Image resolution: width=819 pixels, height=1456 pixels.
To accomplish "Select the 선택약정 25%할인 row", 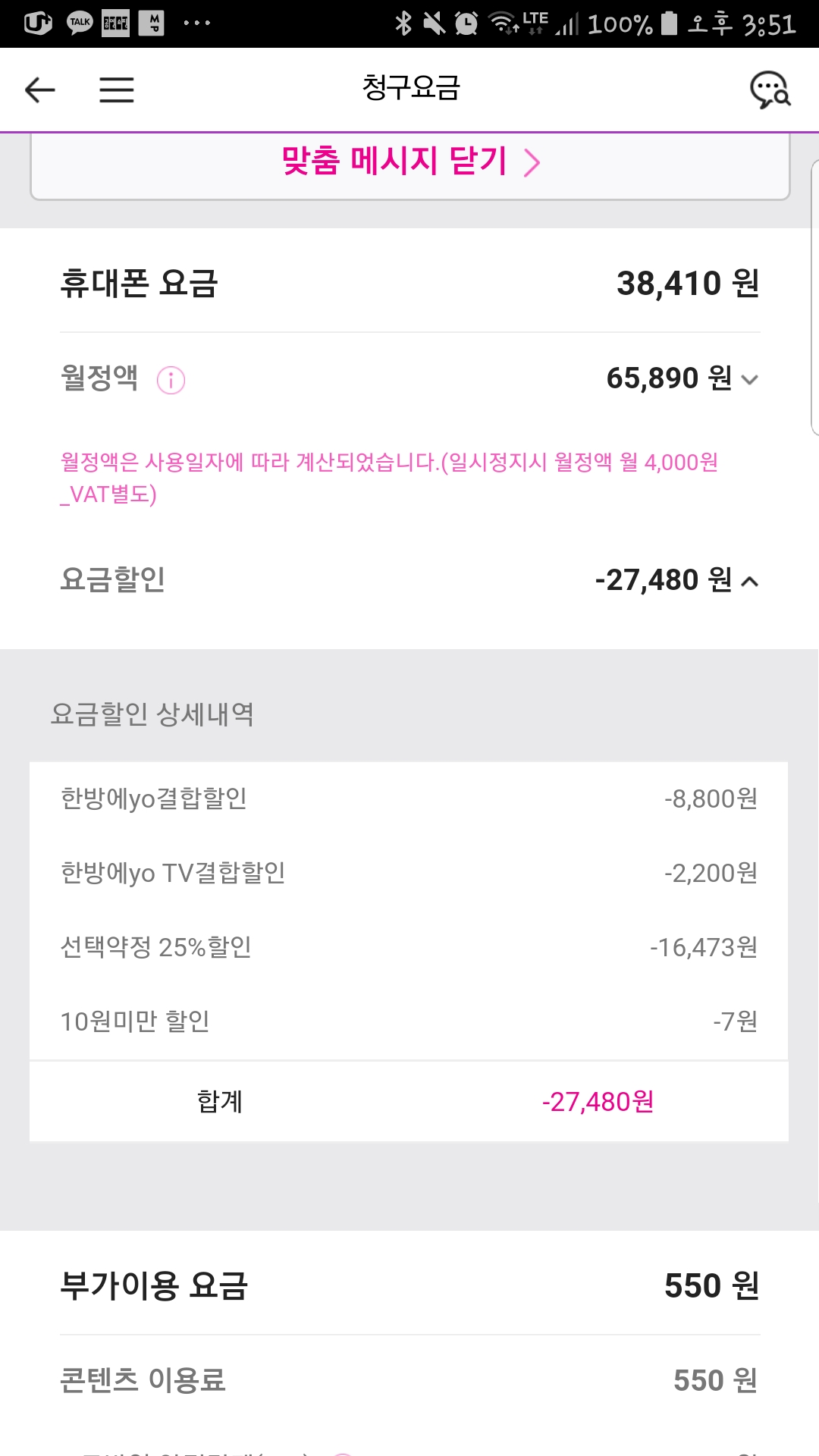I will pos(409,947).
